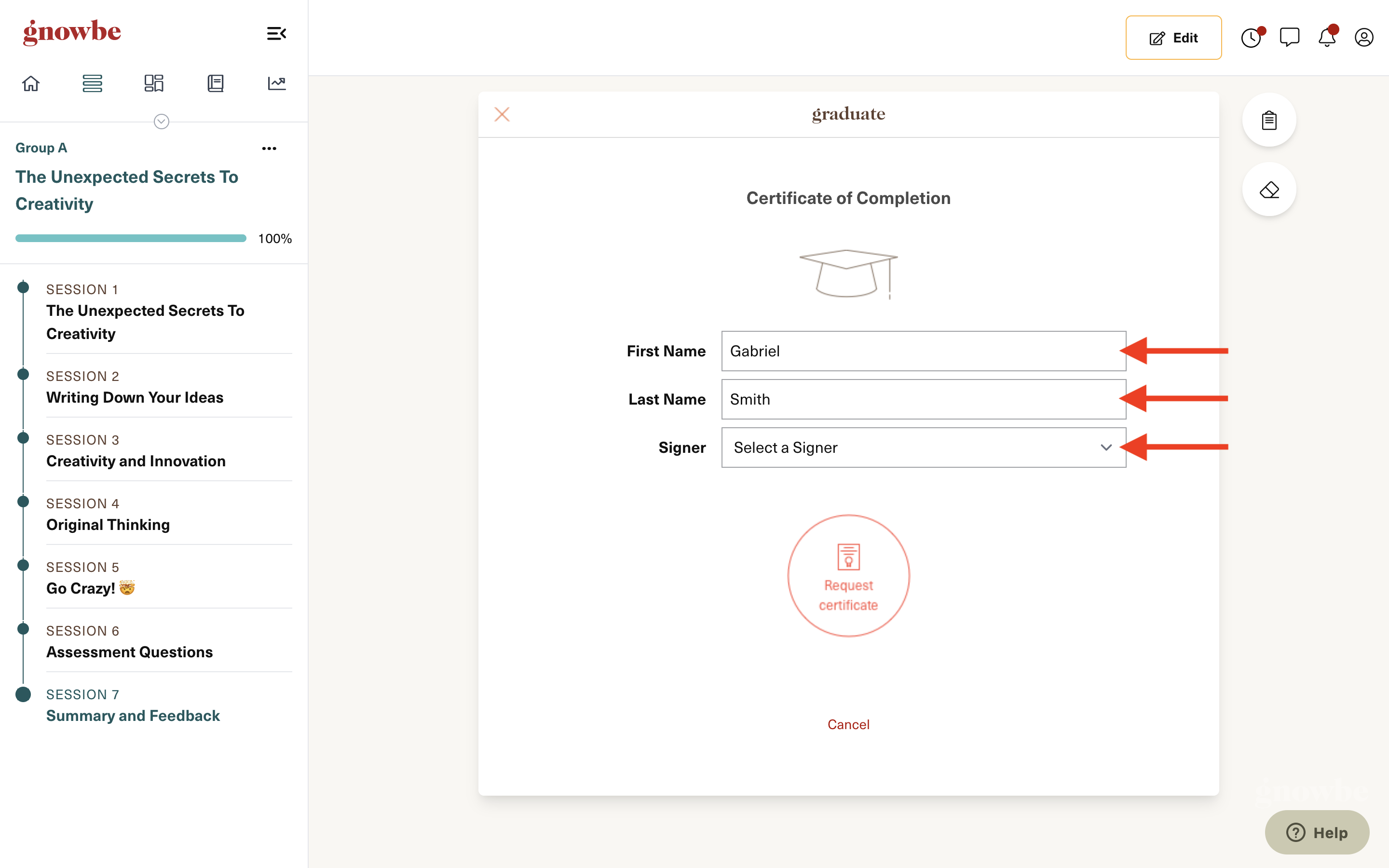Open the chat messages icon
Viewport: 1389px width, 868px height.
(x=1290, y=37)
